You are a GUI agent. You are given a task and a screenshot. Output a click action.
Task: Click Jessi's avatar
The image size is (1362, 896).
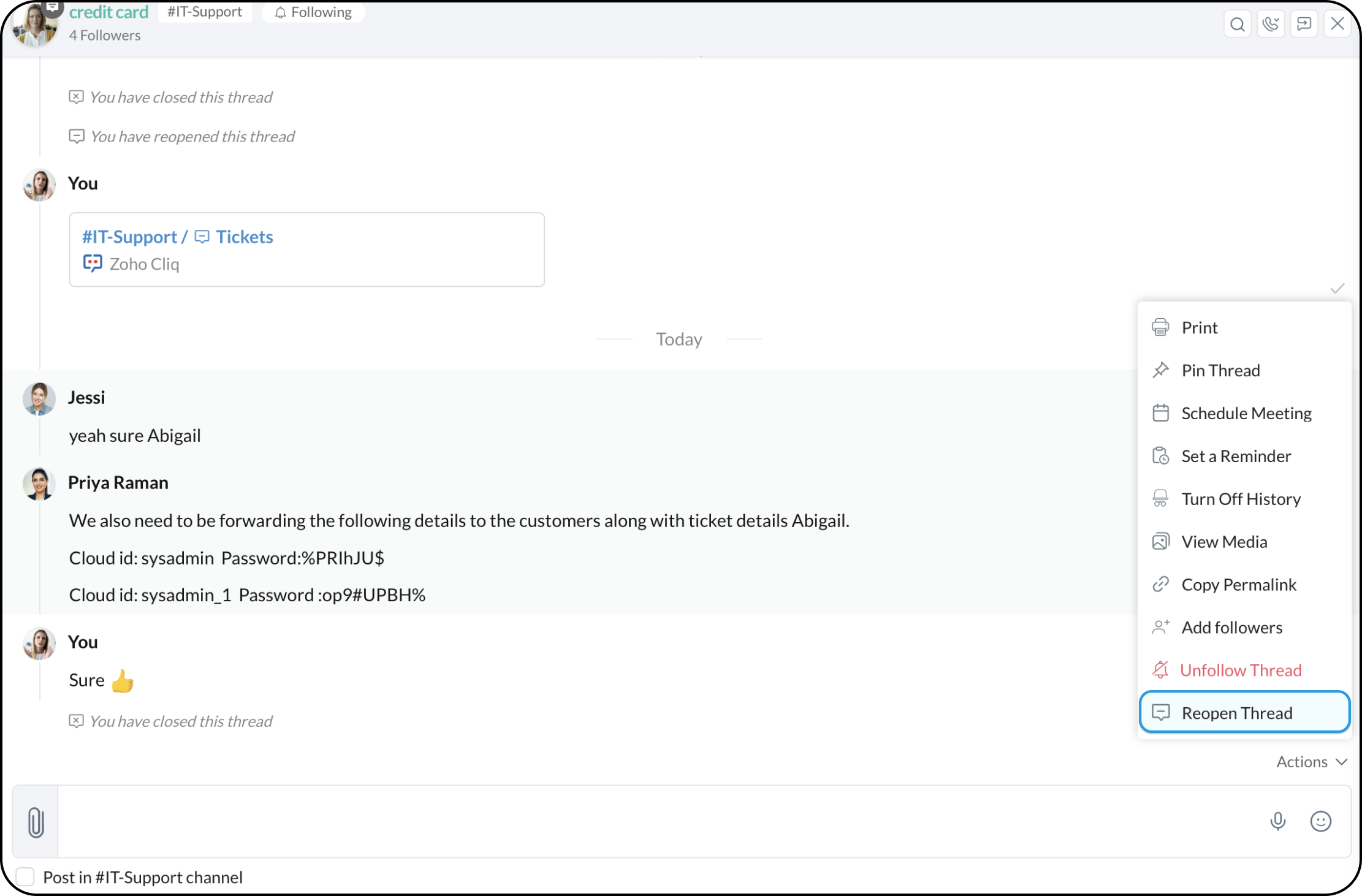39,399
